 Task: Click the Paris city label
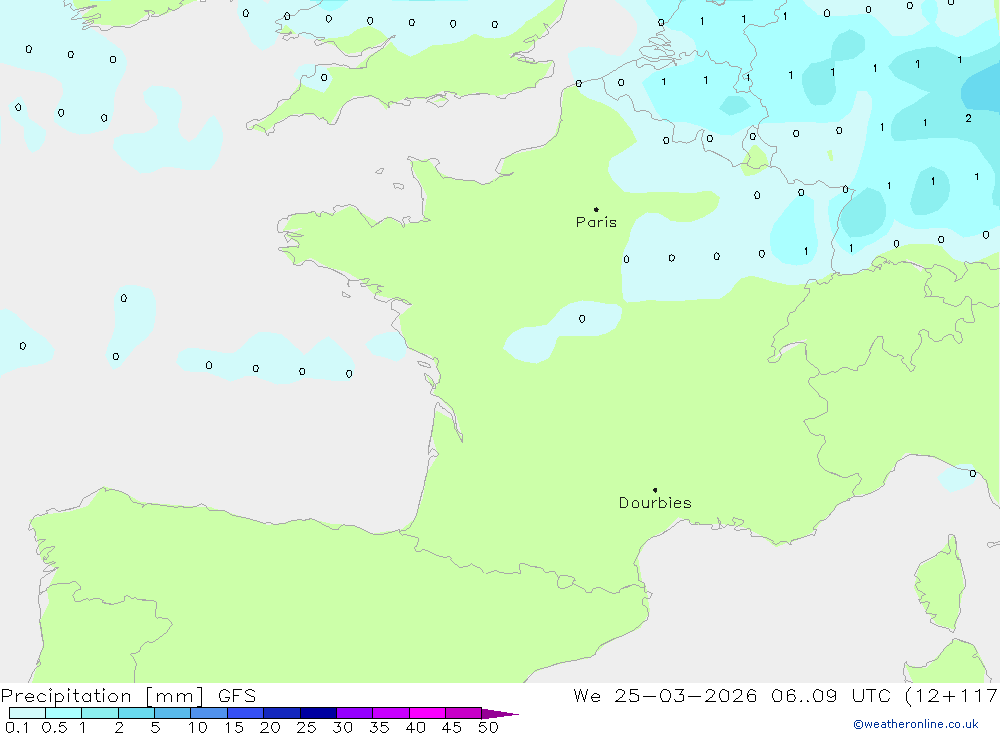pyautogui.click(x=596, y=222)
